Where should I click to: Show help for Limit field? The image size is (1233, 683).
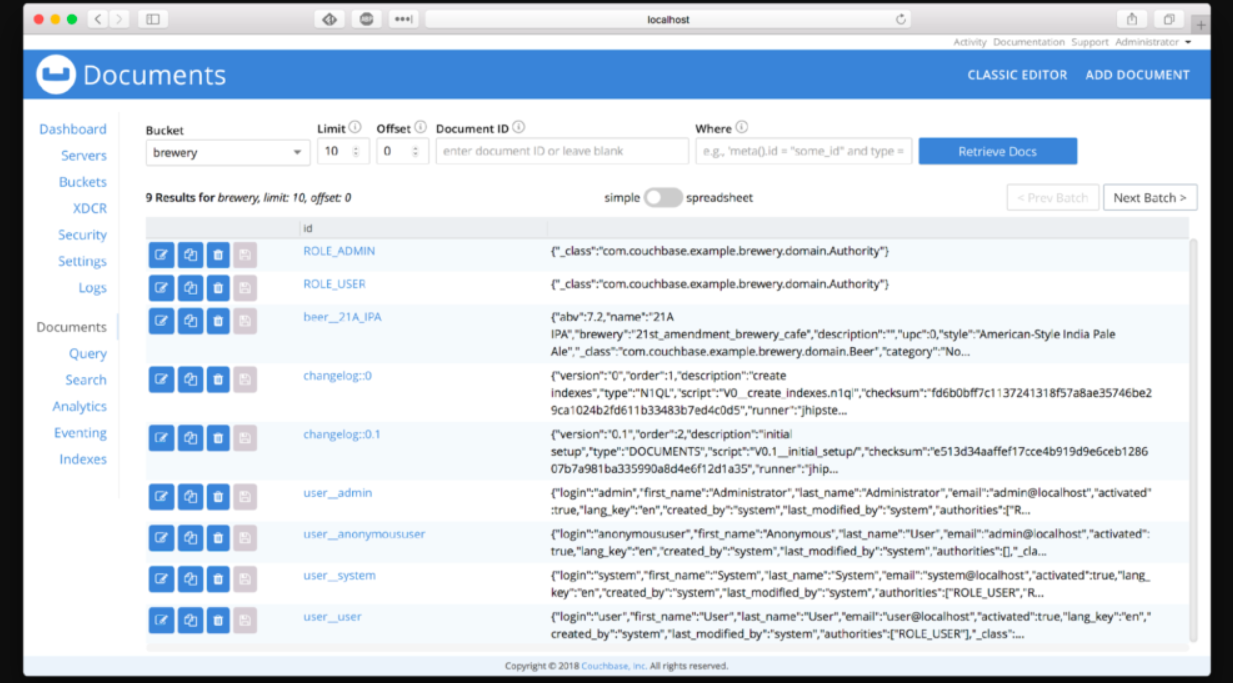(355, 128)
